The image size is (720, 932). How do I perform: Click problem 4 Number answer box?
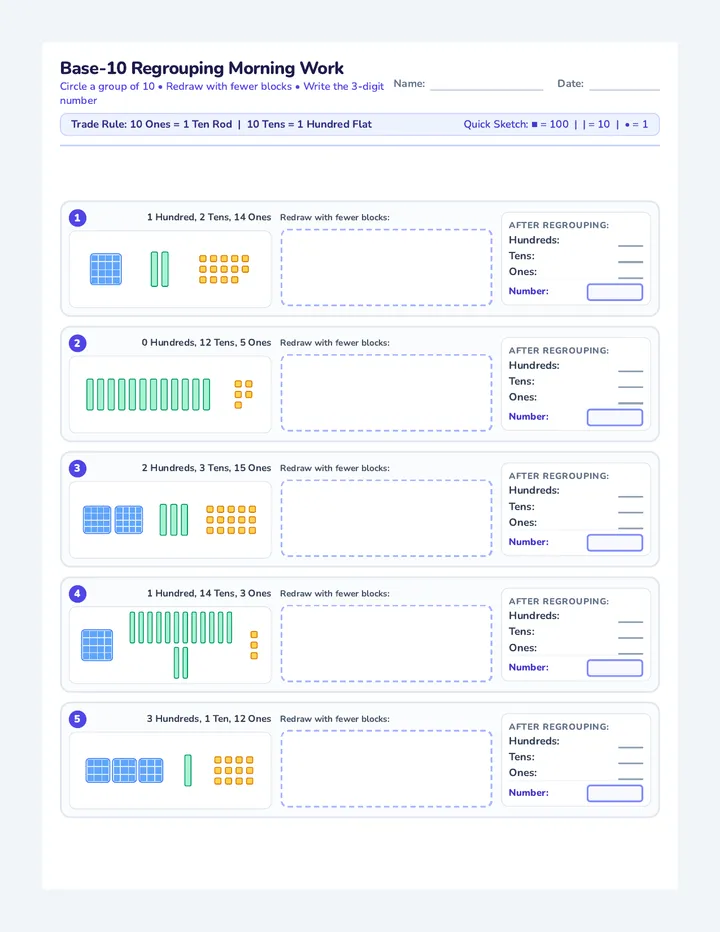click(x=615, y=668)
